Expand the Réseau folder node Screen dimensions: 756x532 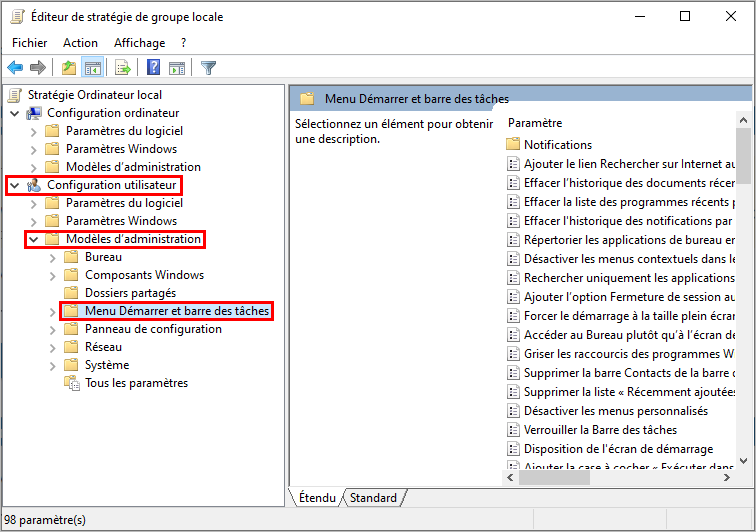pos(53,348)
